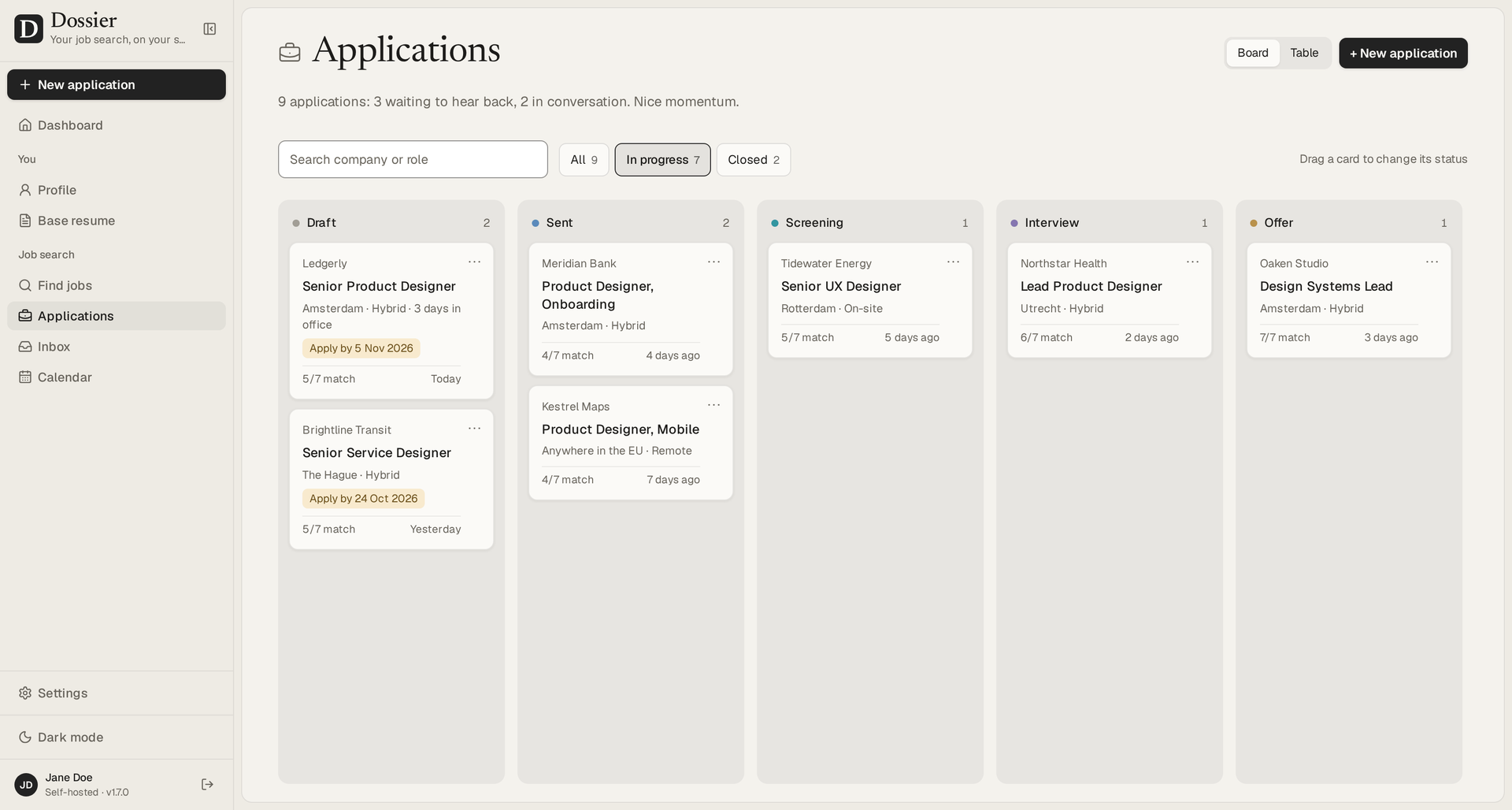Open Dashboard via its home icon
Image resolution: width=1512 pixels, height=810 pixels.
[25, 125]
